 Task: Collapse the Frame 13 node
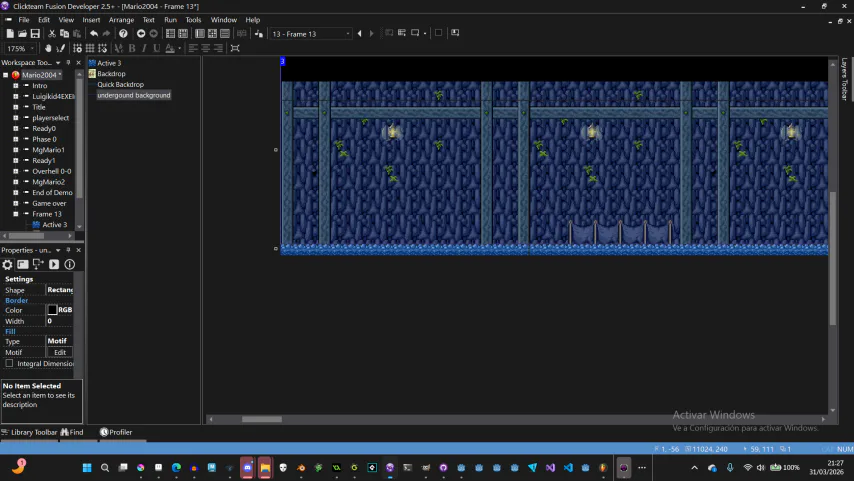coord(16,214)
